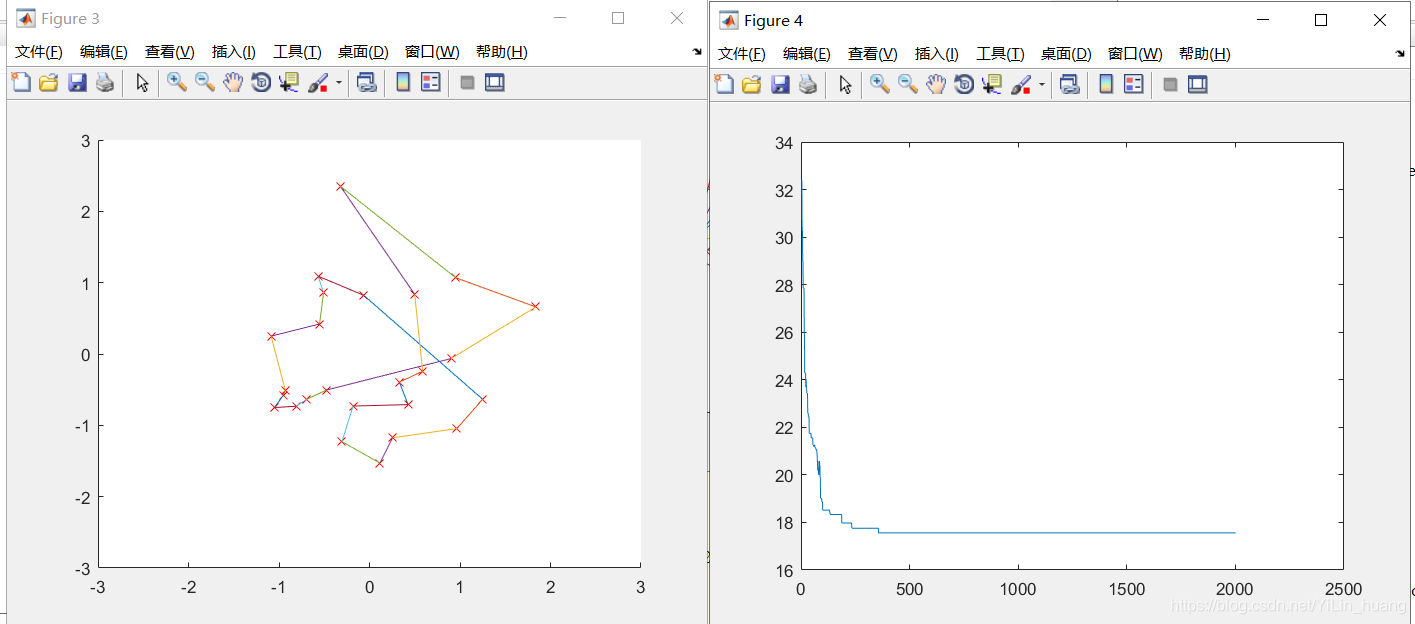
Task: Open 文件(F) menu in Figure 4
Action: coord(742,54)
